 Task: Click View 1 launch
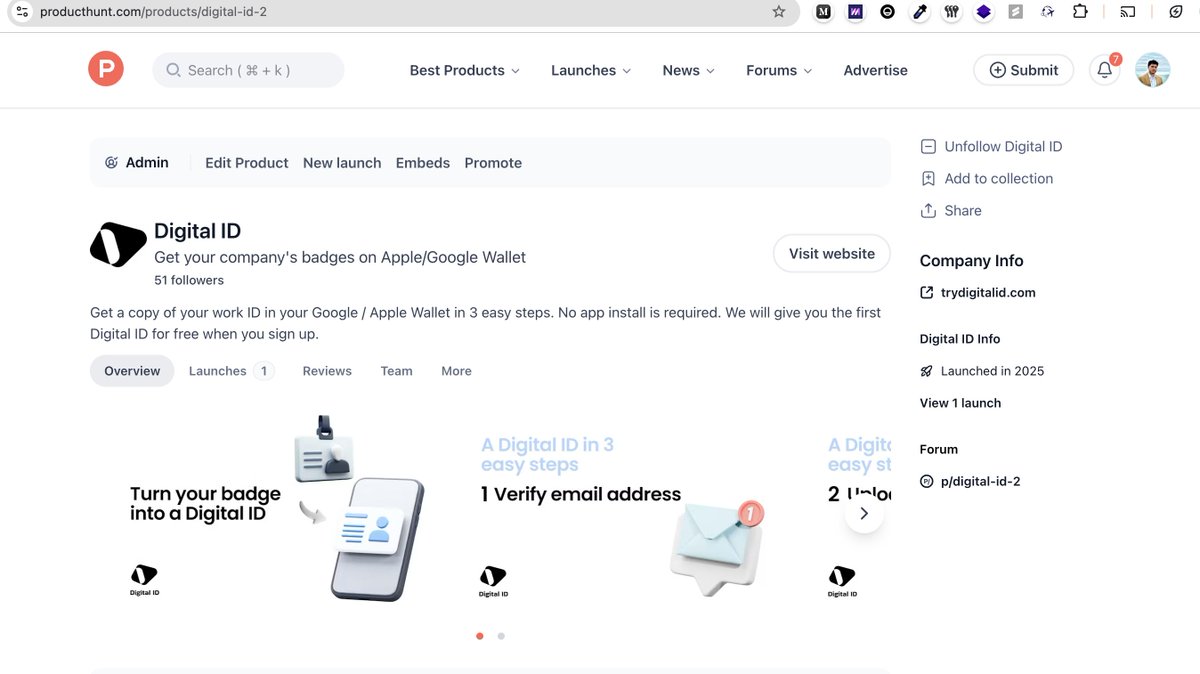[960, 403]
